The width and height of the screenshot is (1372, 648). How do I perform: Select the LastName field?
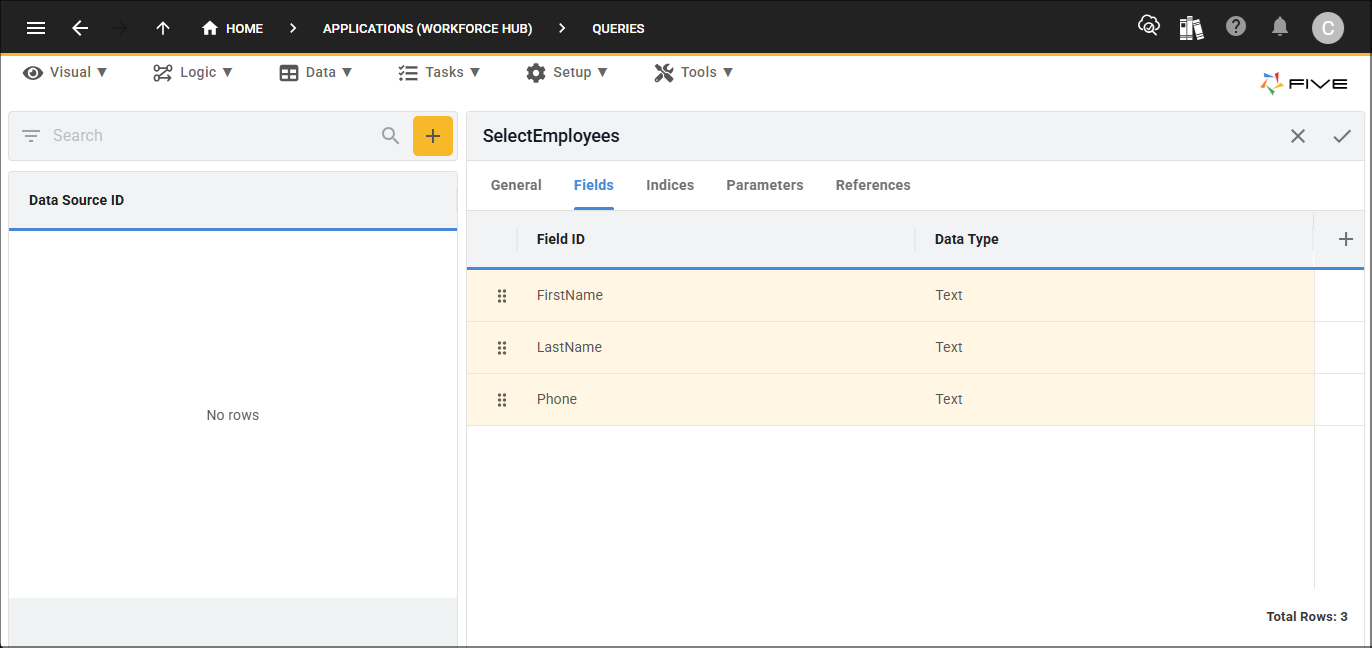pyautogui.click(x=570, y=347)
